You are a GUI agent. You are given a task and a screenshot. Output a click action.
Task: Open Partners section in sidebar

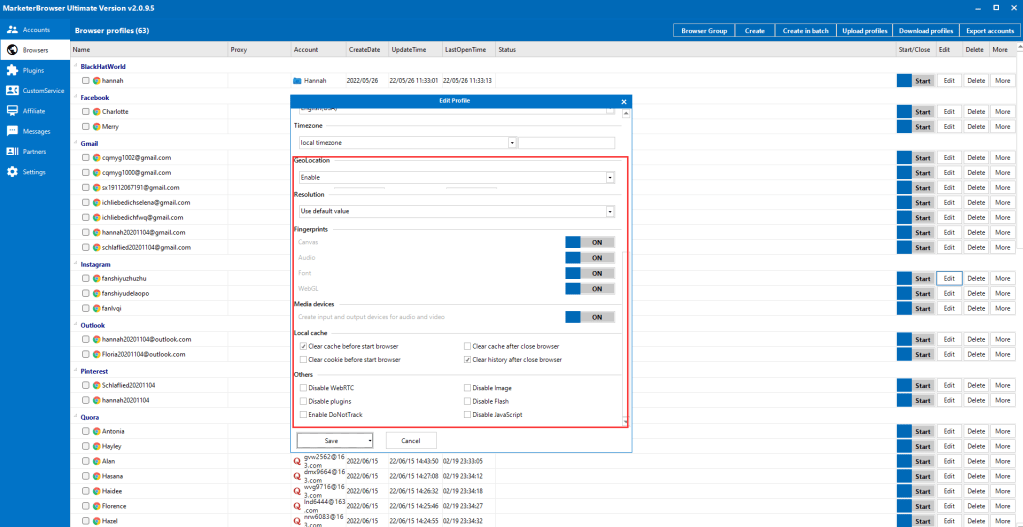[x=34, y=151]
